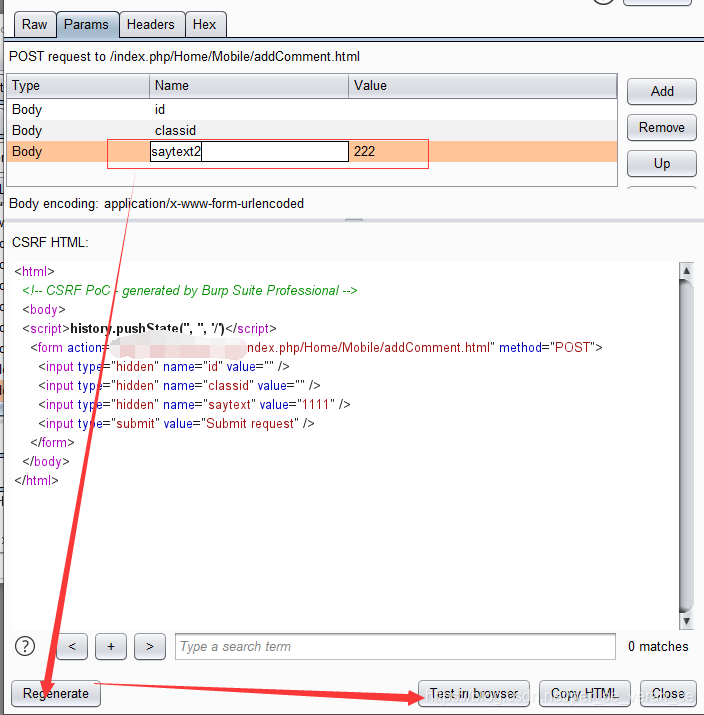Click the CSRF HTML vertical scrollbar thumb
The image size is (704, 715).
[x=686, y=446]
